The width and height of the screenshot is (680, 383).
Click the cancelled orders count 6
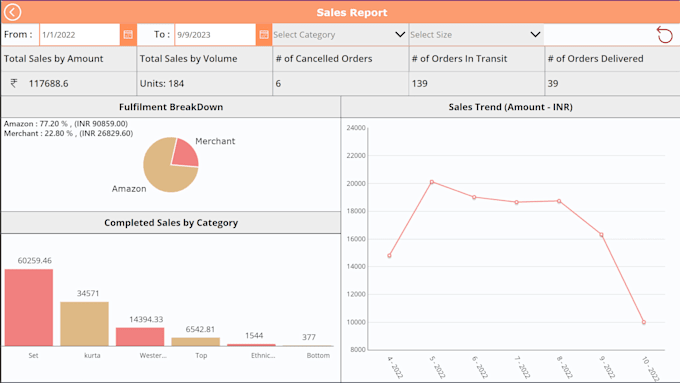[x=278, y=84]
